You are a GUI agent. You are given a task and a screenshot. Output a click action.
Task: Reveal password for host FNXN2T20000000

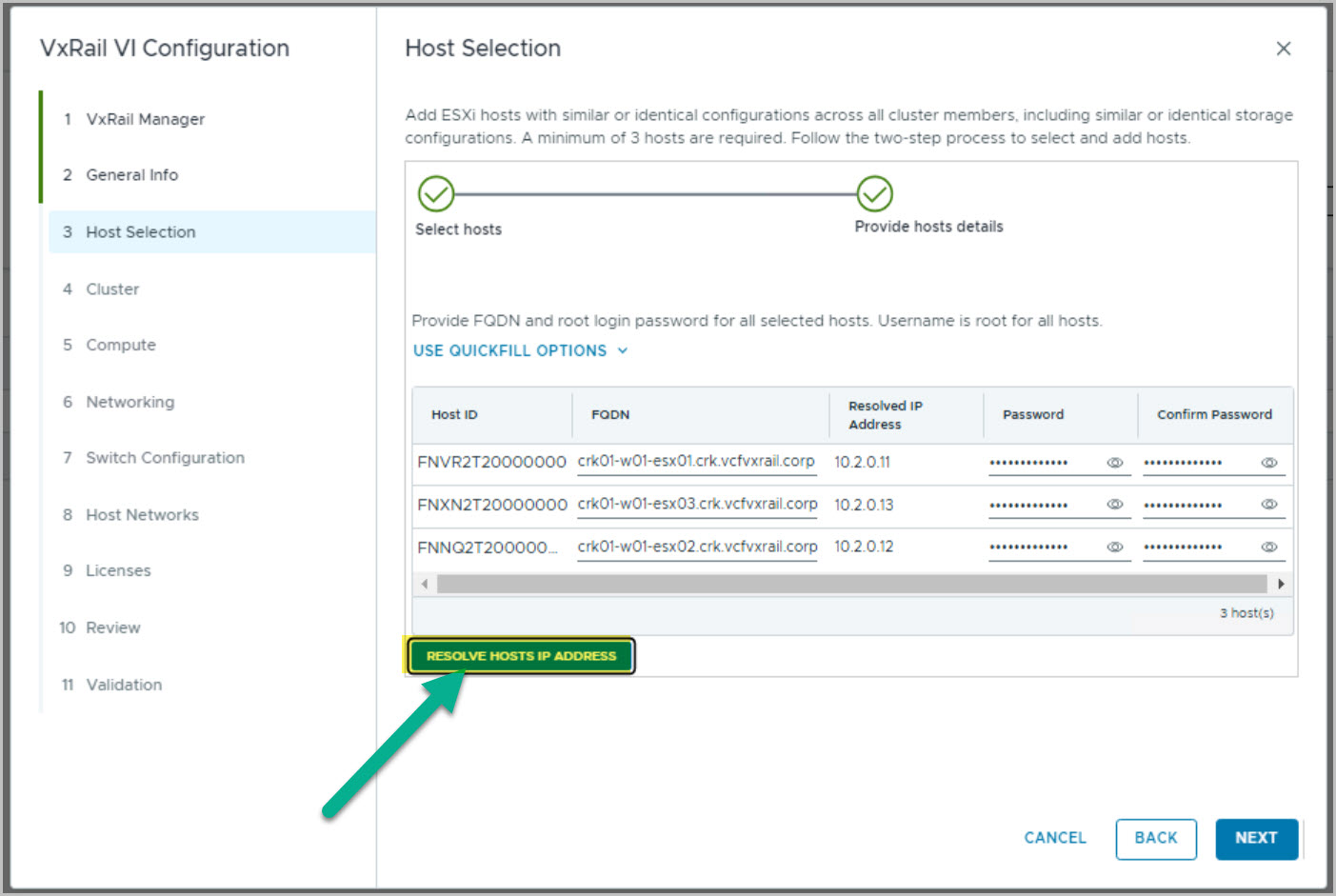tap(1114, 505)
